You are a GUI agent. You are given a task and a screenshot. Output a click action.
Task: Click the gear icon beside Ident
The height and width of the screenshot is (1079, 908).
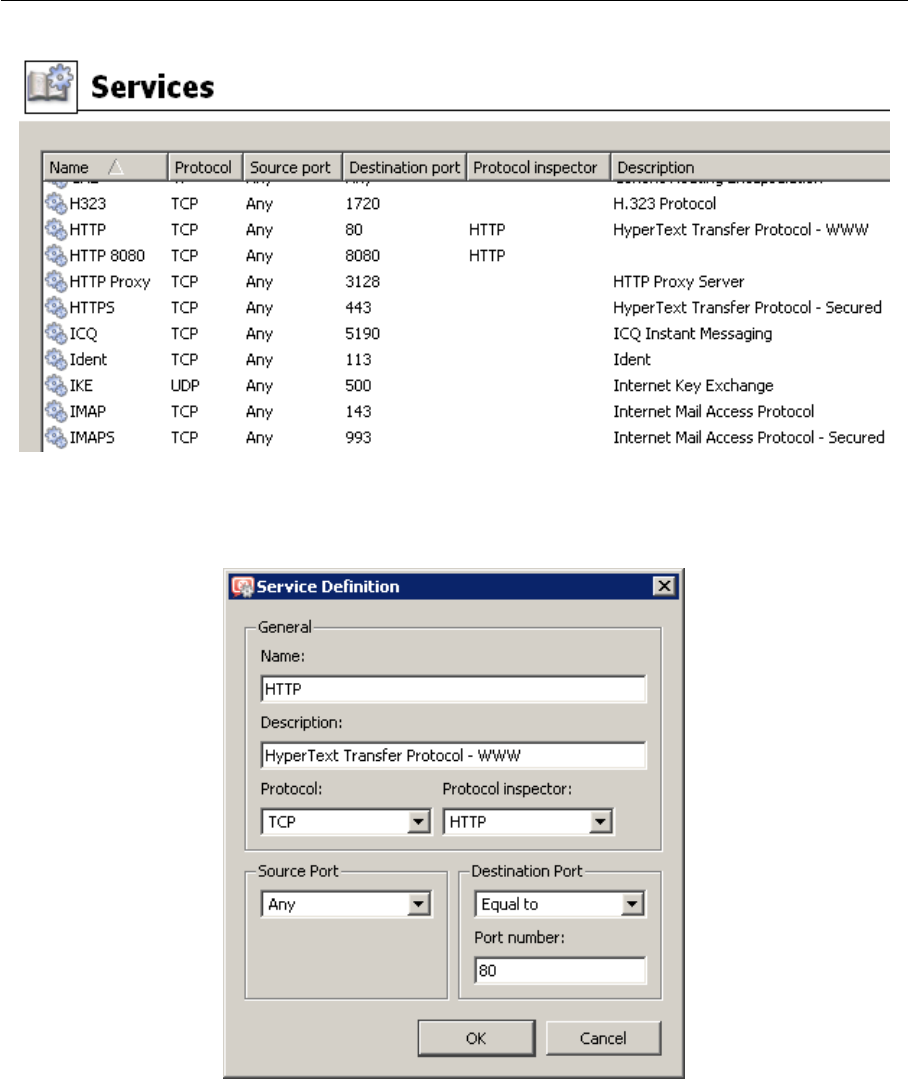(56, 359)
